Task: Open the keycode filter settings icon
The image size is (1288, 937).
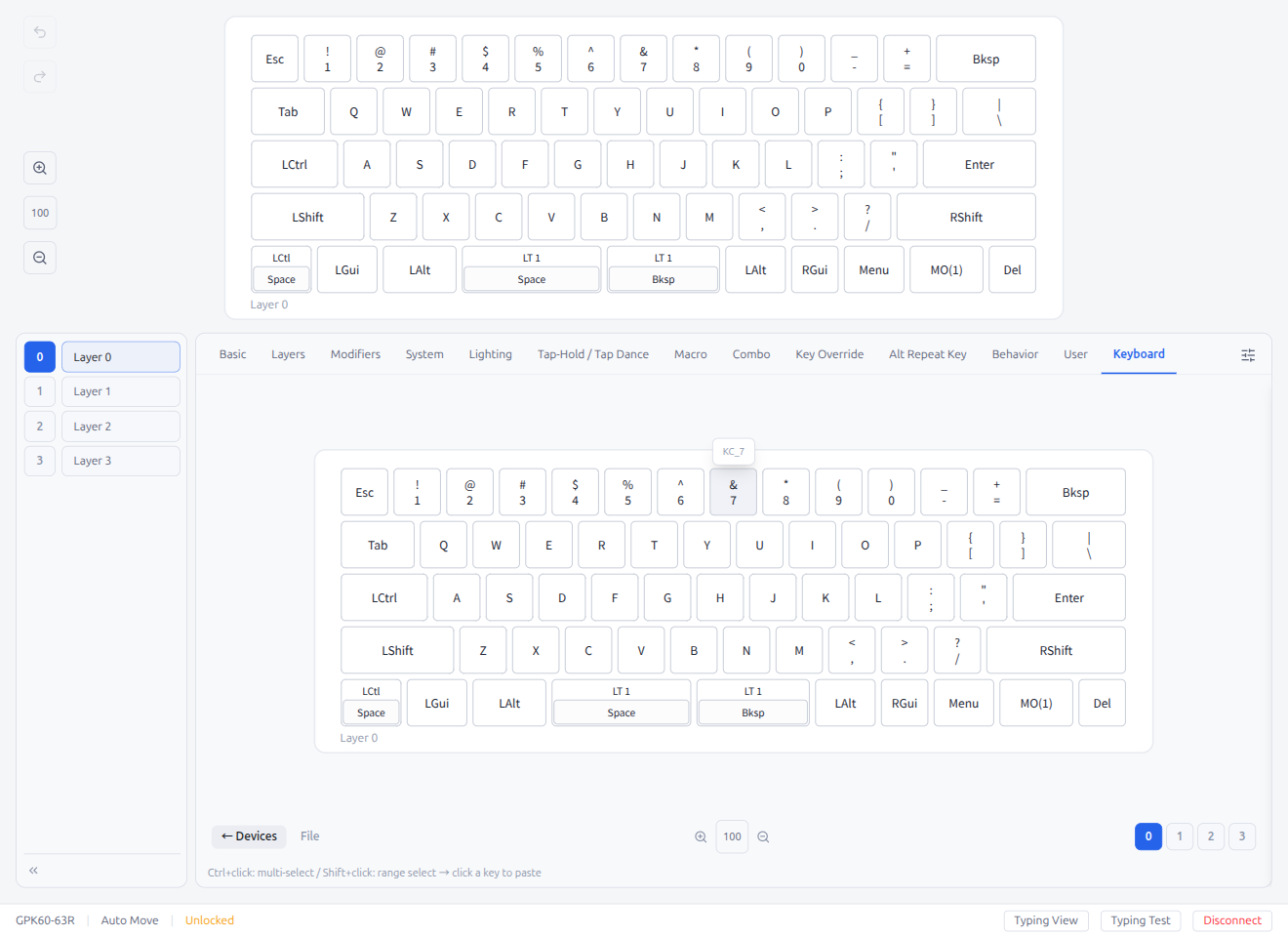Action: 1248,354
